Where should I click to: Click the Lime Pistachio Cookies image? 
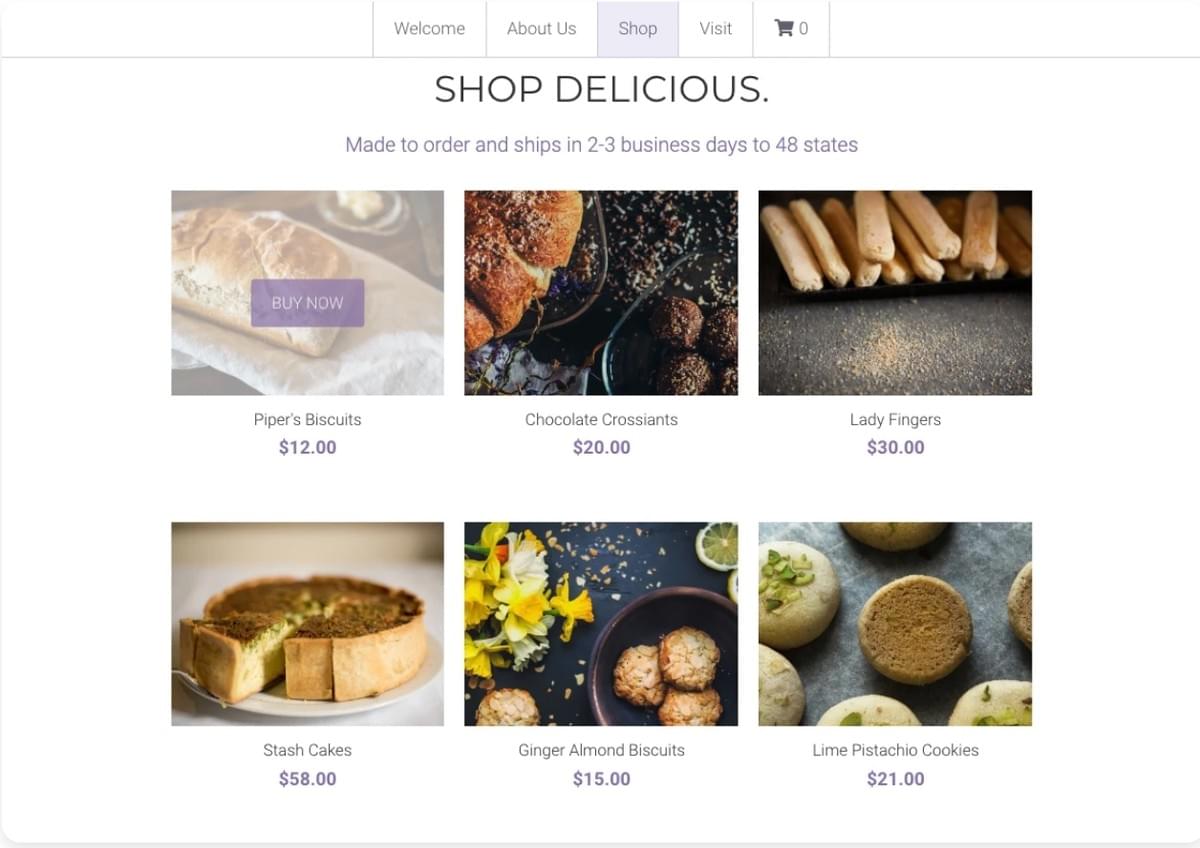(x=895, y=622)
